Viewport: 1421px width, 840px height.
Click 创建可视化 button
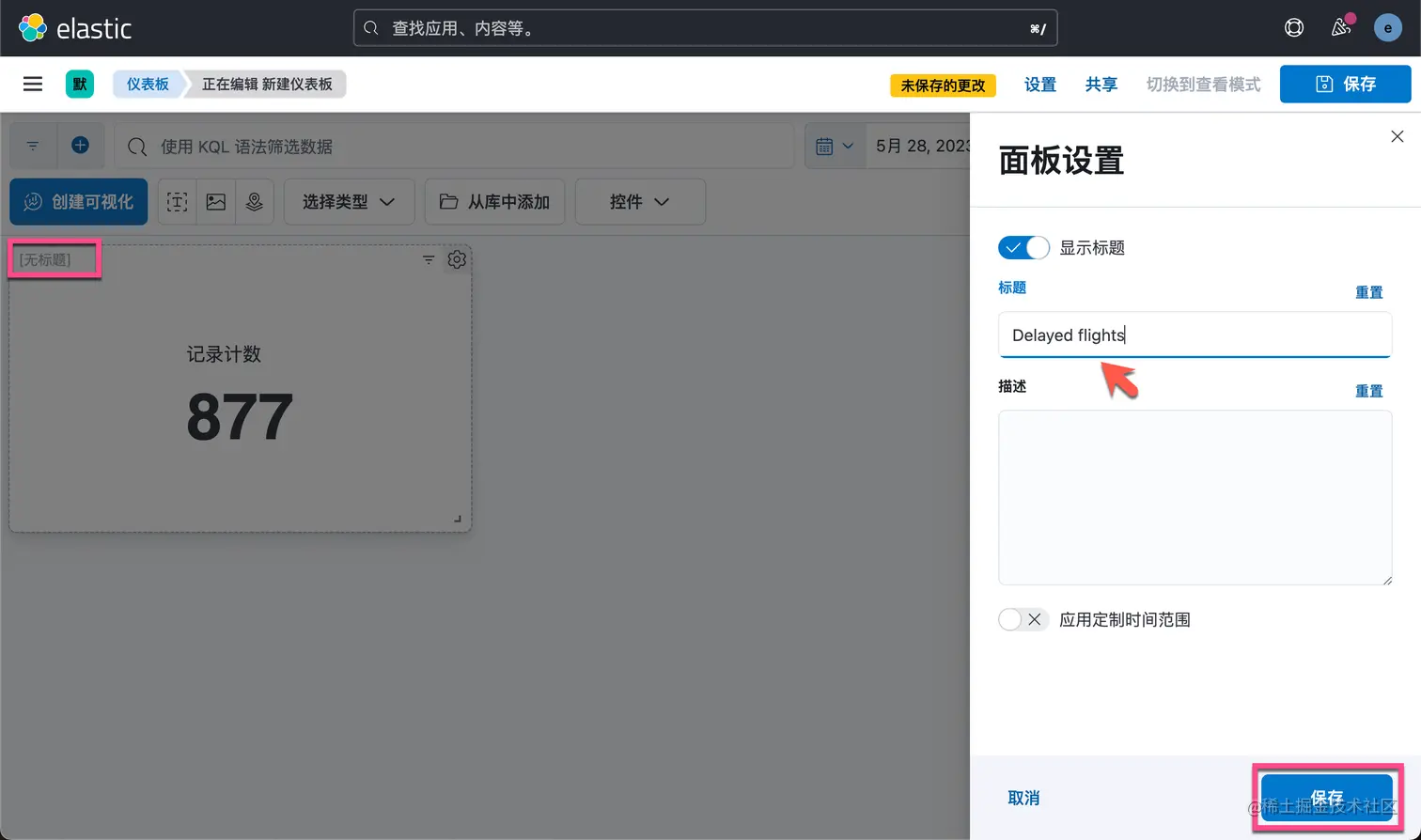pyautogui.click(x=79, y=202)
